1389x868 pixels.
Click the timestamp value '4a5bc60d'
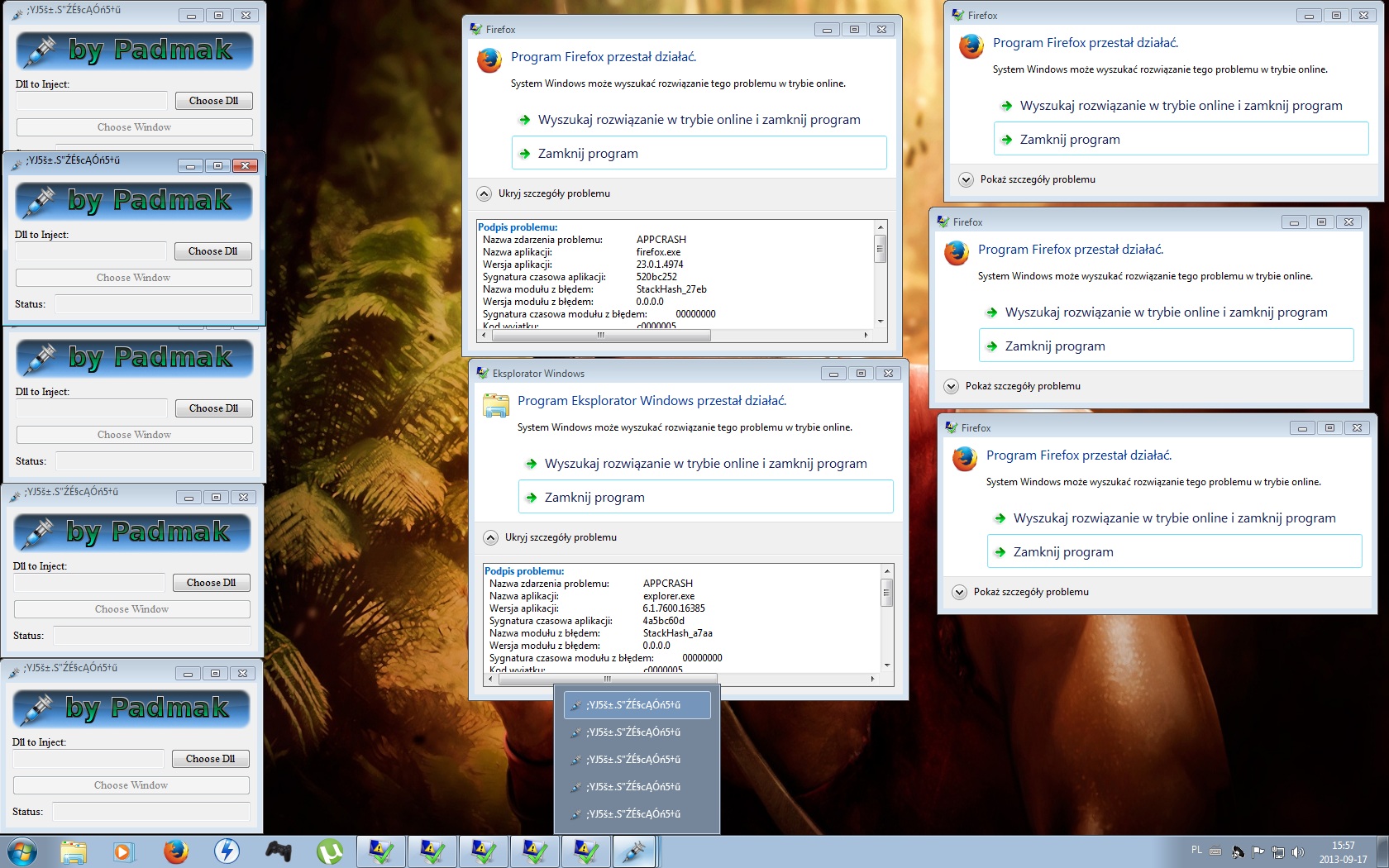coord(664,621)
